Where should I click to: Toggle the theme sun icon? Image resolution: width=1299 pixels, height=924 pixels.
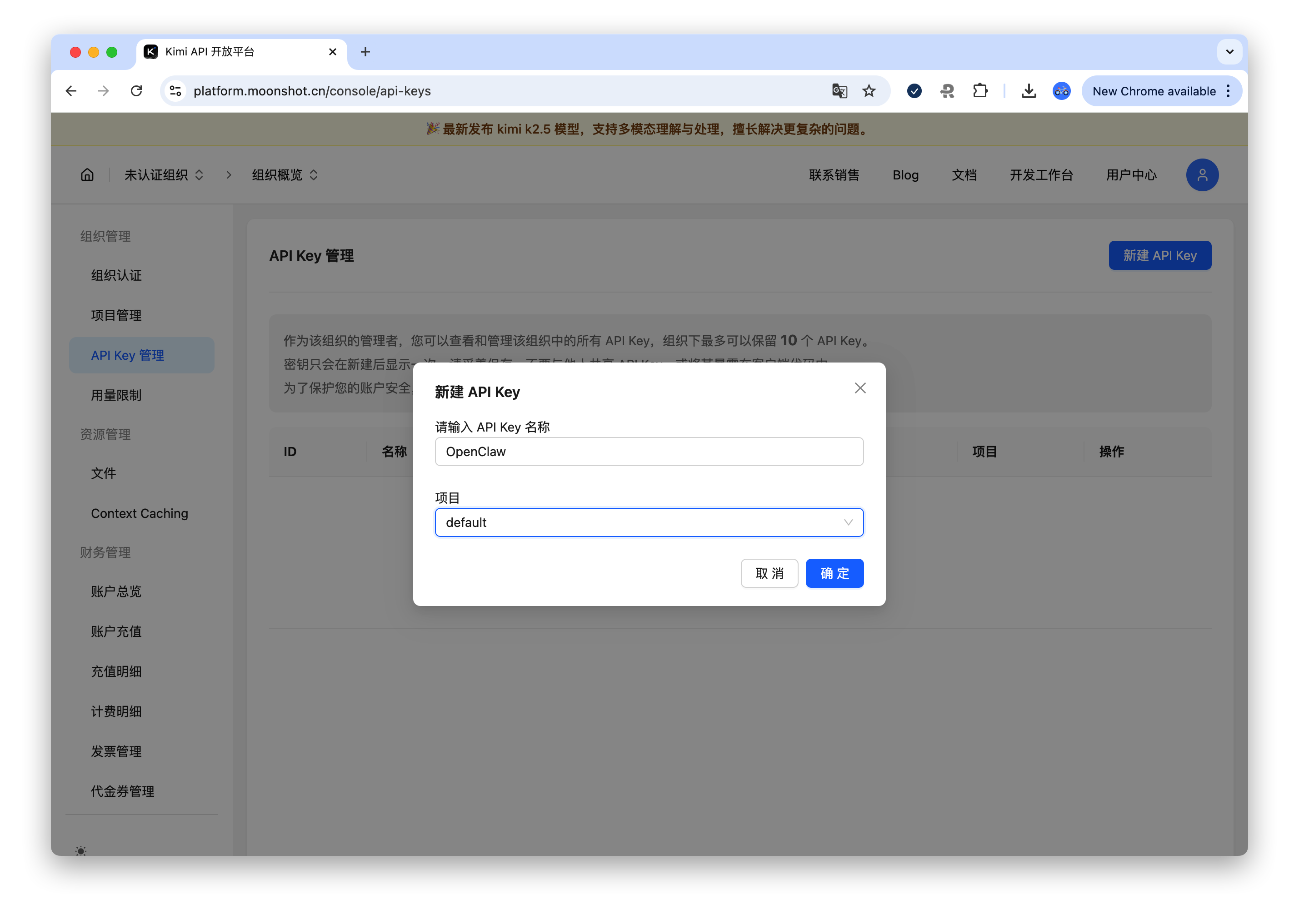[x=81, y=850]
